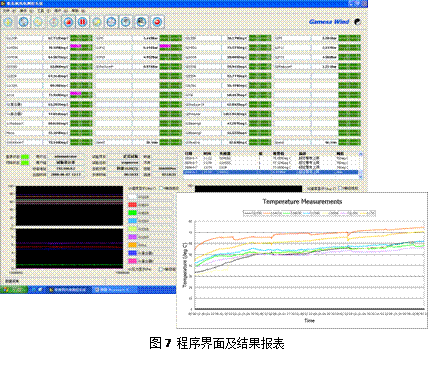Select the green legend color swatch

132,213
